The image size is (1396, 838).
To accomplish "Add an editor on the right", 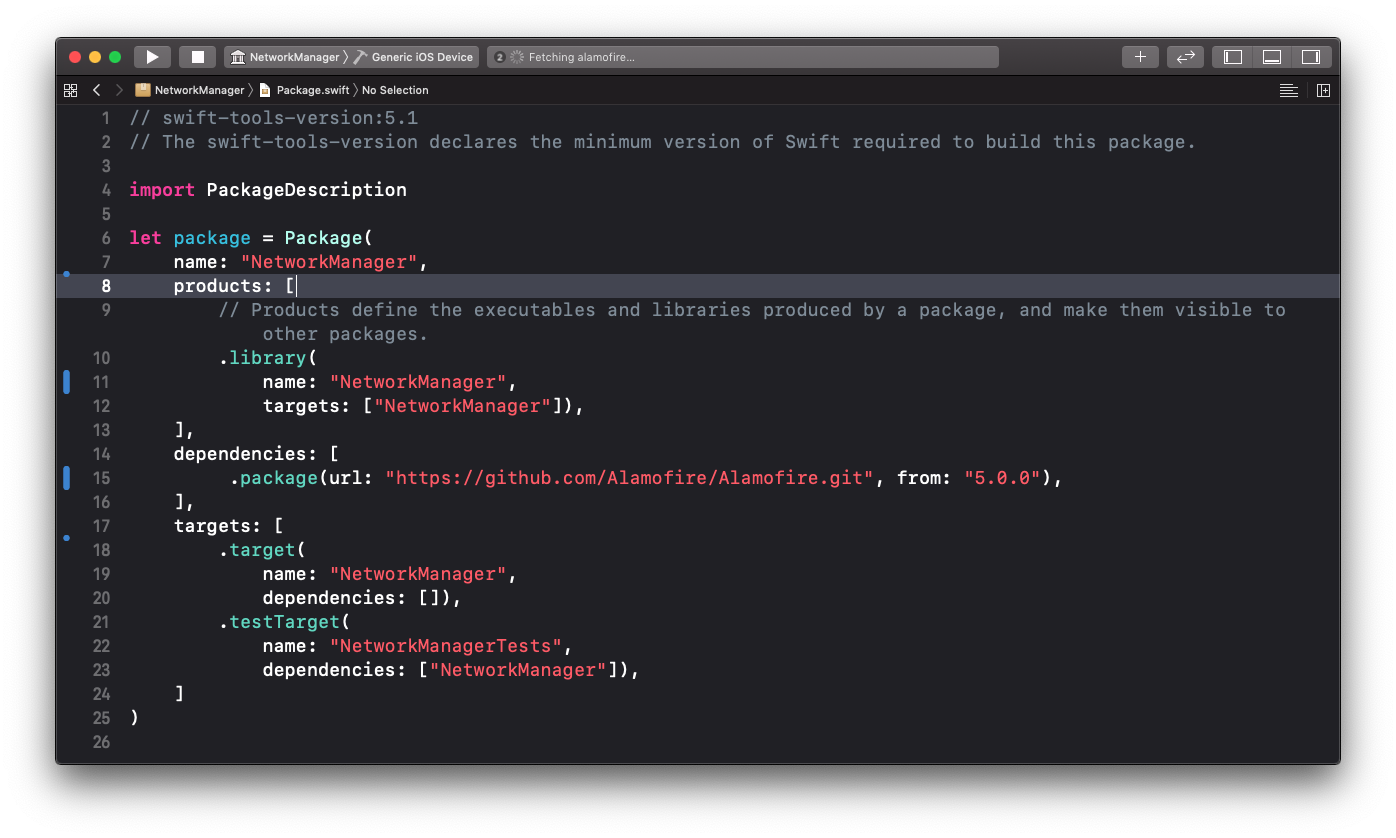I will (x=1323, y=90).
